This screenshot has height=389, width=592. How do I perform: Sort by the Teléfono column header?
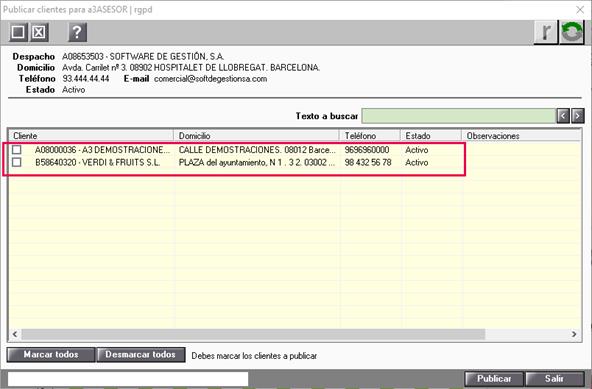click(x=370, y=136)
